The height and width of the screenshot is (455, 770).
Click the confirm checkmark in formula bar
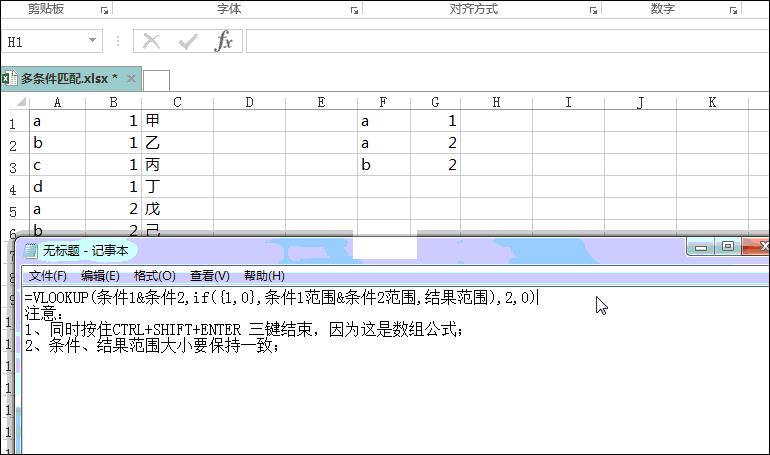[188, 42]
